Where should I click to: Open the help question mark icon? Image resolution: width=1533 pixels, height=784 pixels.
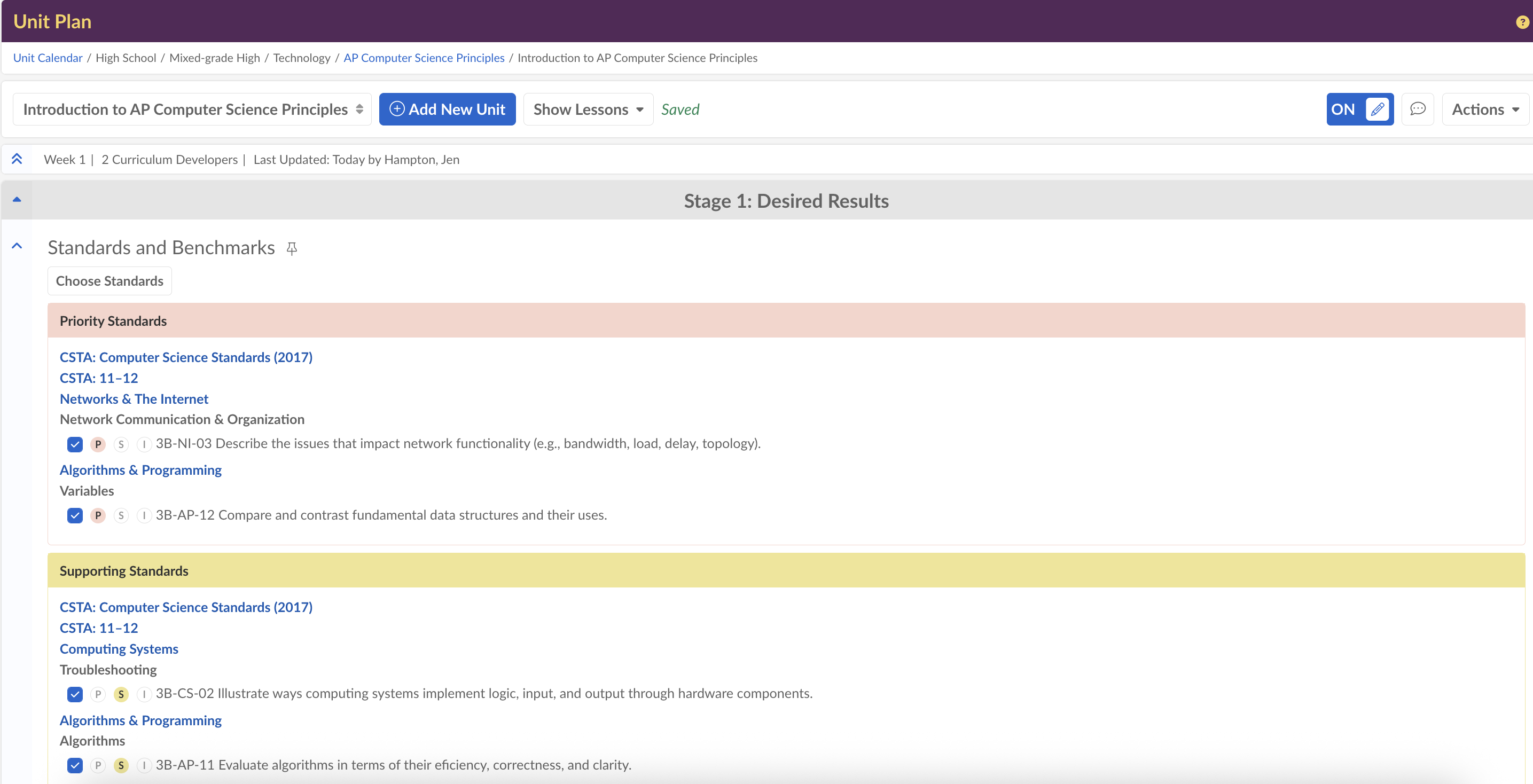tap(1522, 22)
